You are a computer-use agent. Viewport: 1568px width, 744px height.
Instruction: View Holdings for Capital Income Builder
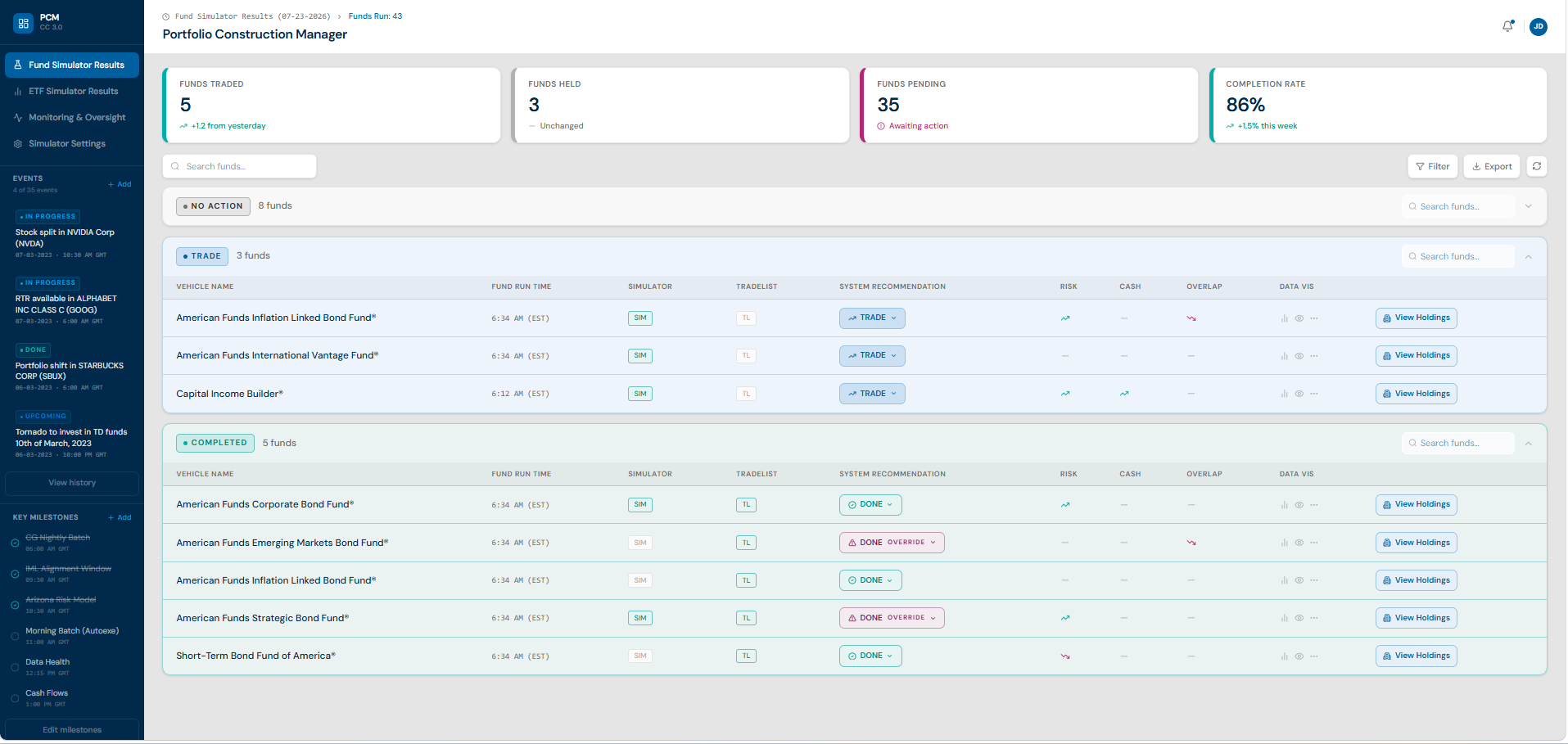tap(1417, 394)
